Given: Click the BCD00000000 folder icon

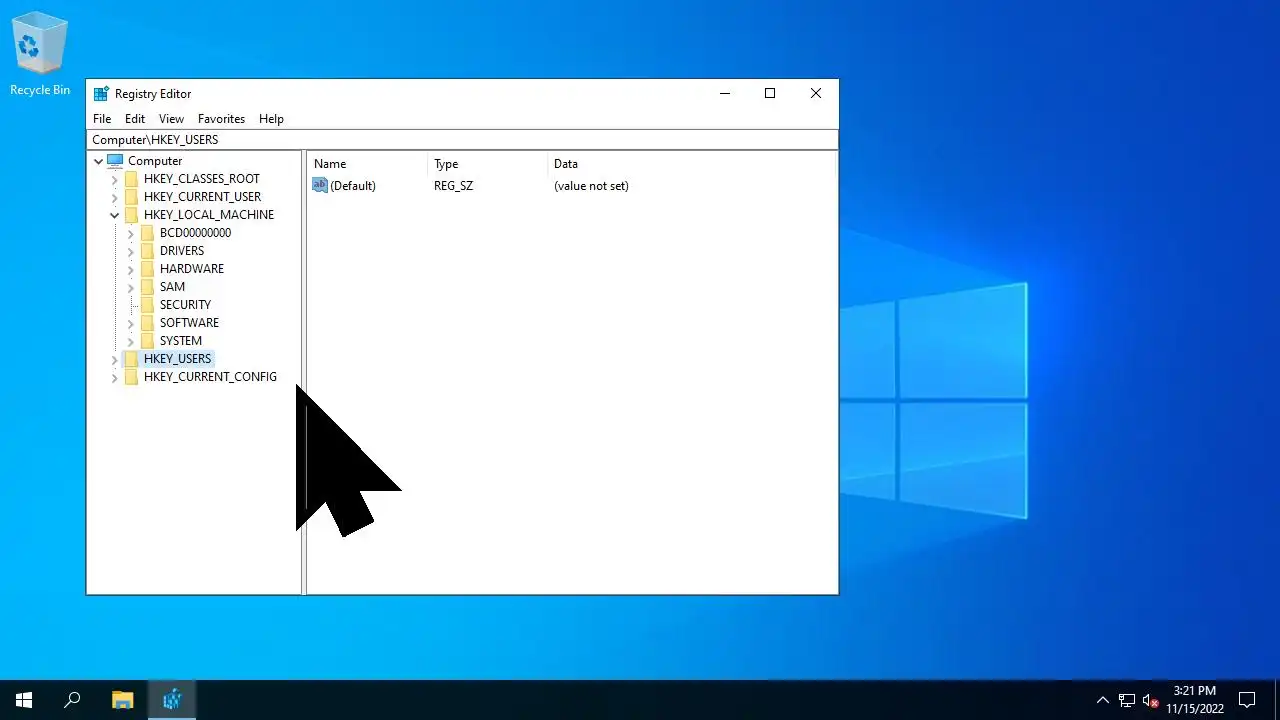Looking at the screenshot, I should [x=147, y=233].
